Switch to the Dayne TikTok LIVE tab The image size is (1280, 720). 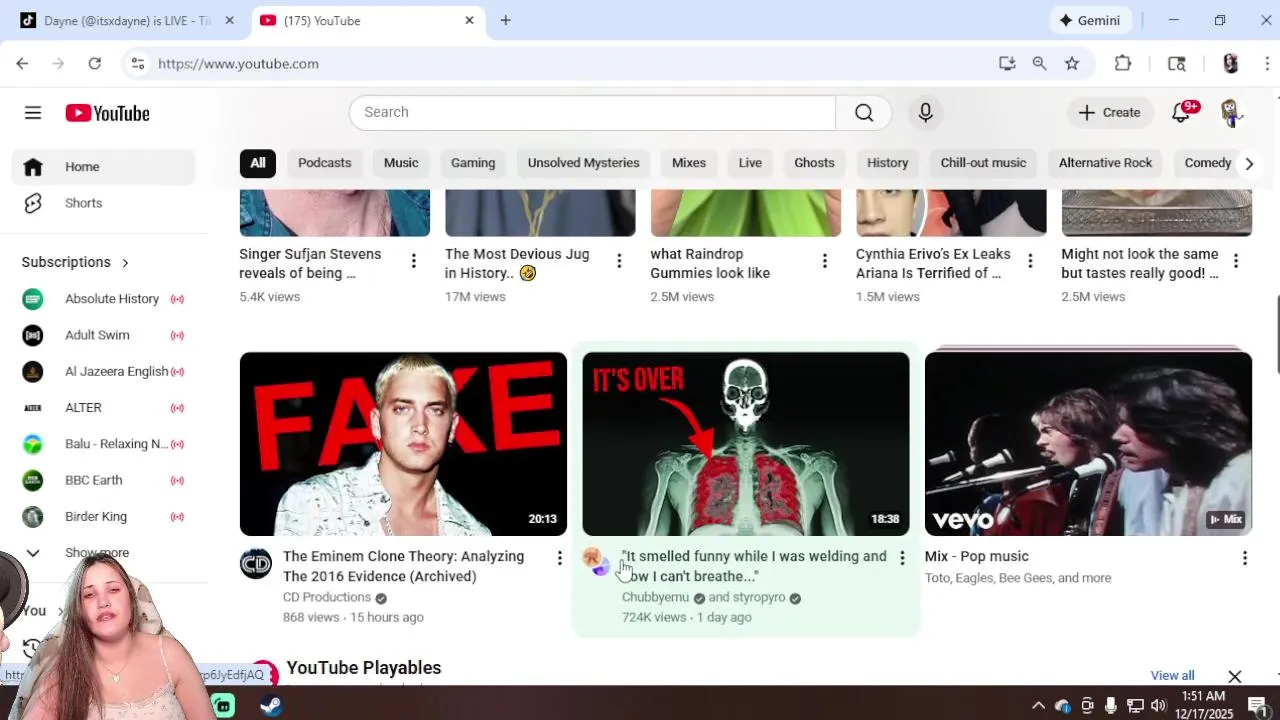[128, 20]
